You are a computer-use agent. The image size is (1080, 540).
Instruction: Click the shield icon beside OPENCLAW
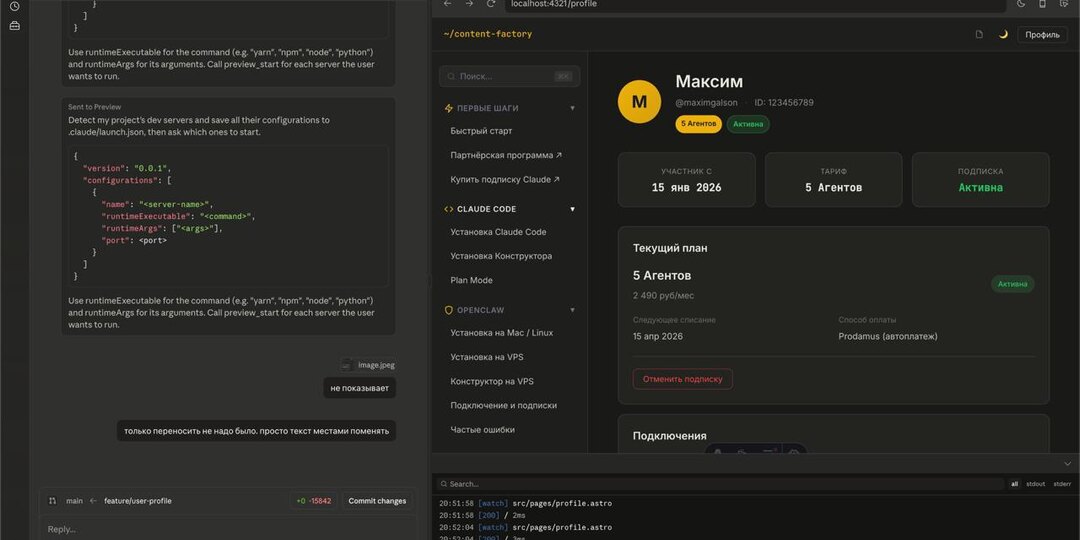coord(448,310)
